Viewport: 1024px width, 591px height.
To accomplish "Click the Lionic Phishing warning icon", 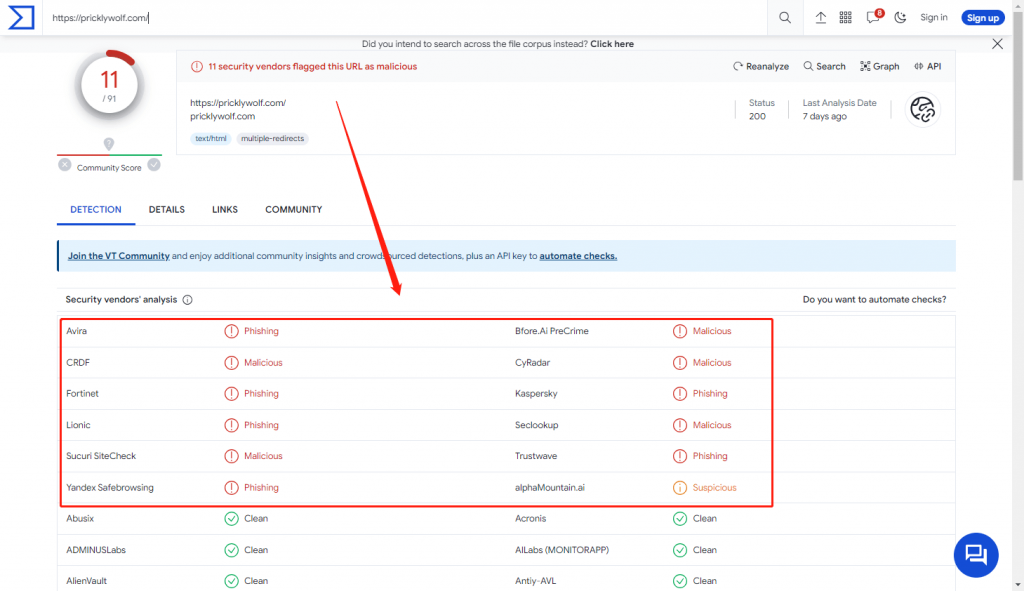I will click(231, 425).
